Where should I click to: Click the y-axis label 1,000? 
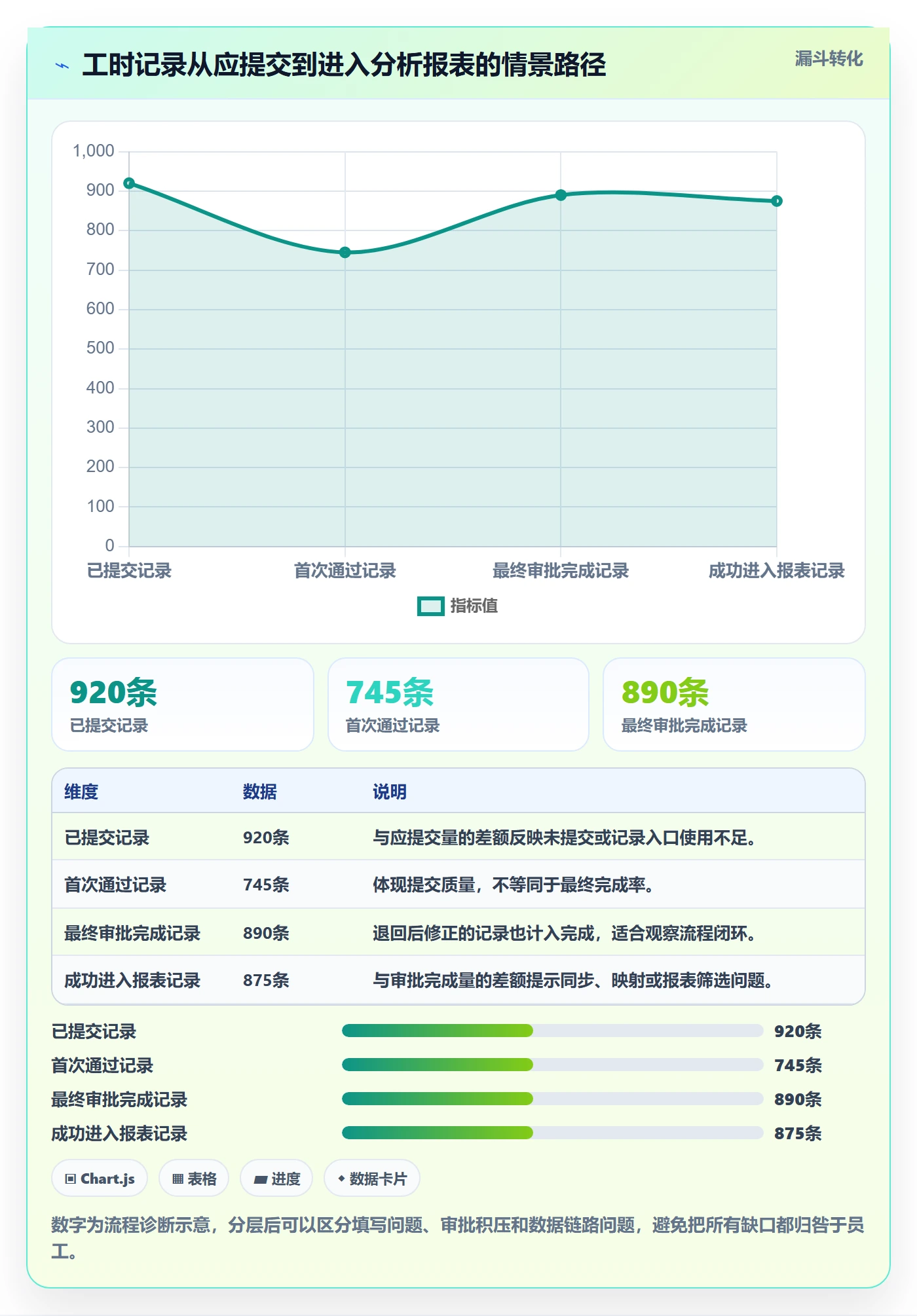(x=94, y=151)
